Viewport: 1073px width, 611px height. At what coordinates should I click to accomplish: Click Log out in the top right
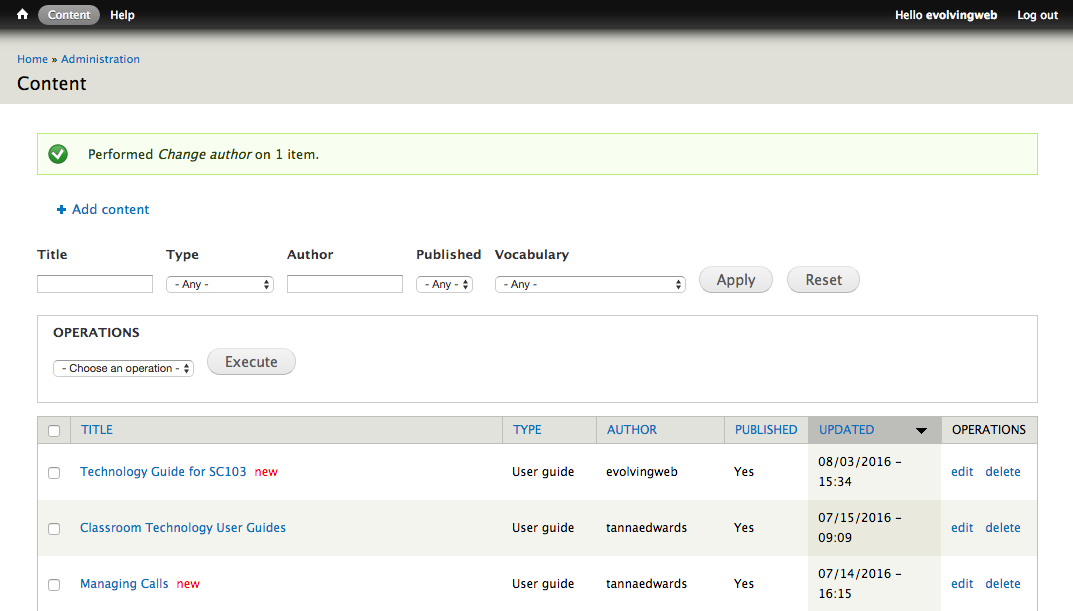tap(1037, 15)
